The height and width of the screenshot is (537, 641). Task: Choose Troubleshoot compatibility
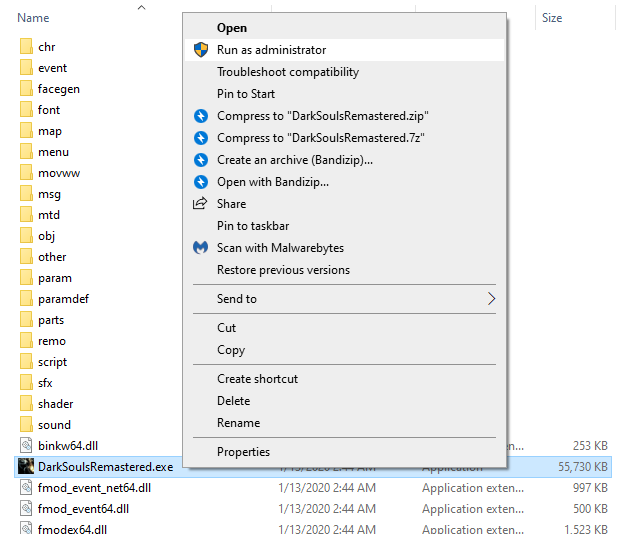click(x=288, y=72)
